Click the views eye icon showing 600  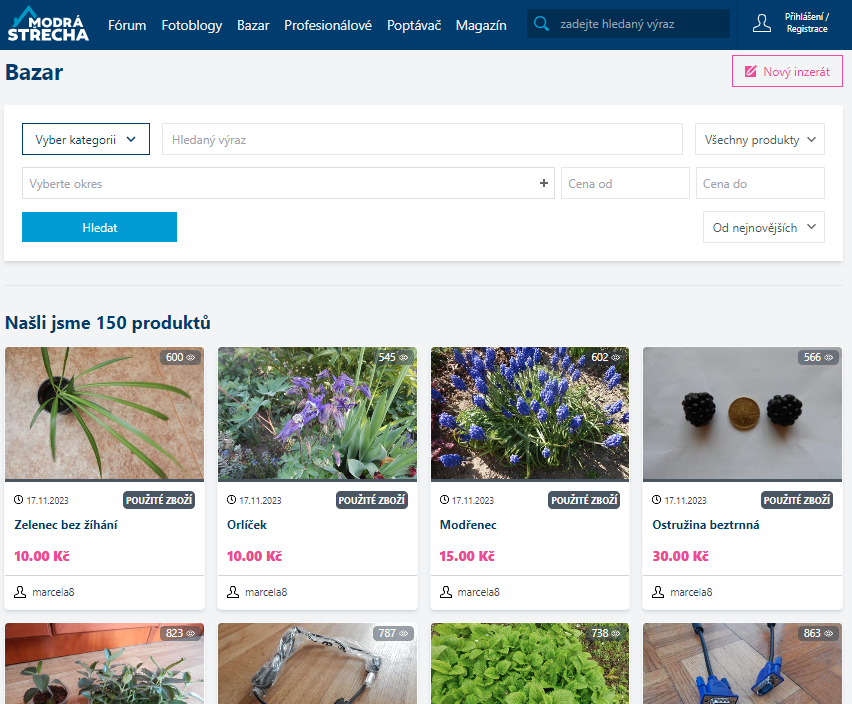click(x=192, y=357)
